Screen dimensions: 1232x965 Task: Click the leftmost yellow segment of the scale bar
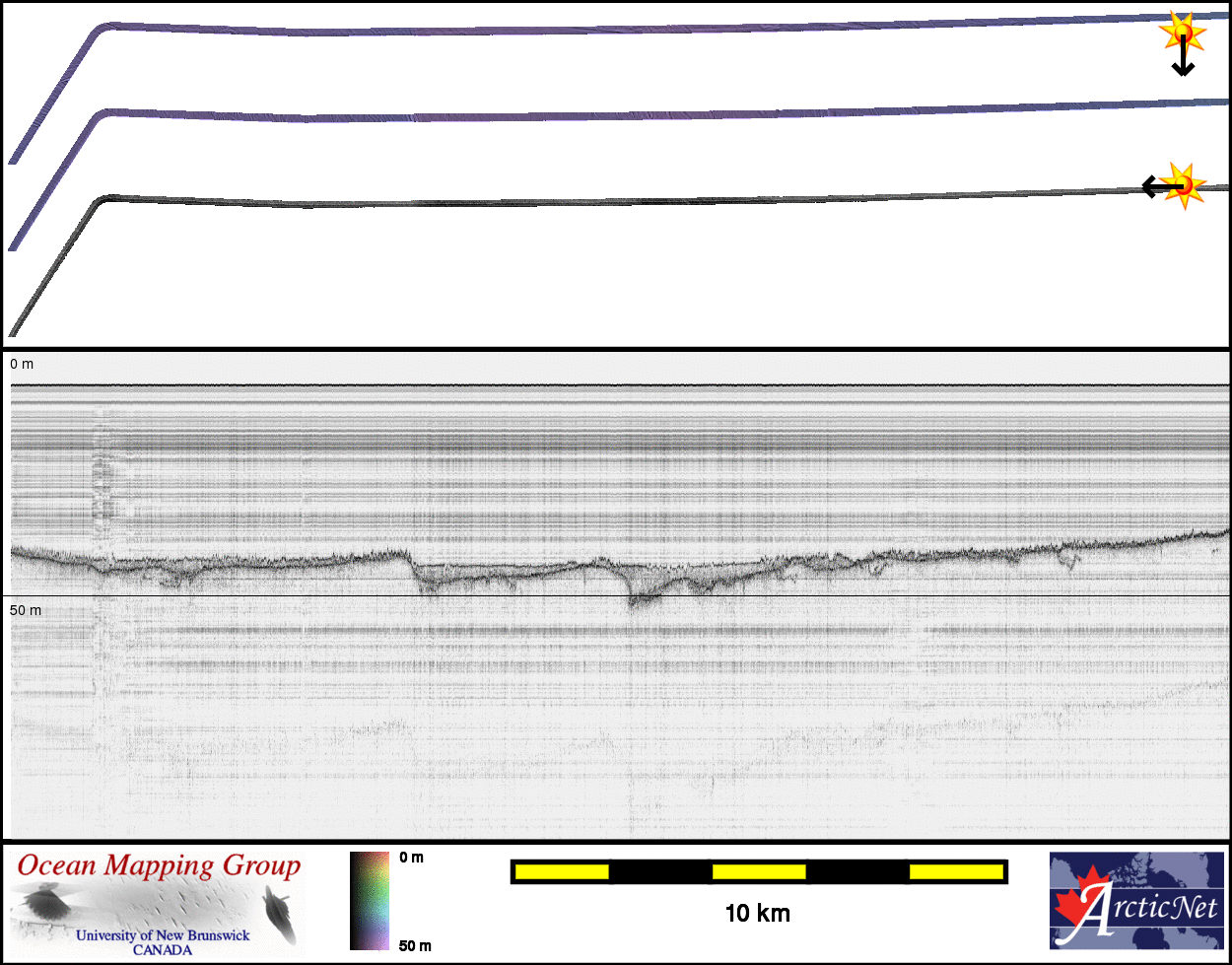[562, 871]
